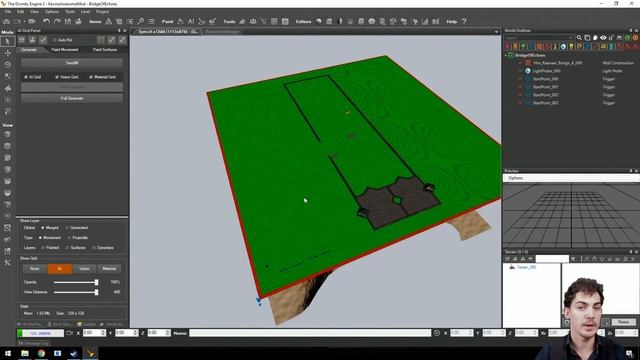The width and height of the screenshot is (640, 360).
Task: Switch to the Resource Manager tab
Action: point(222,32)
